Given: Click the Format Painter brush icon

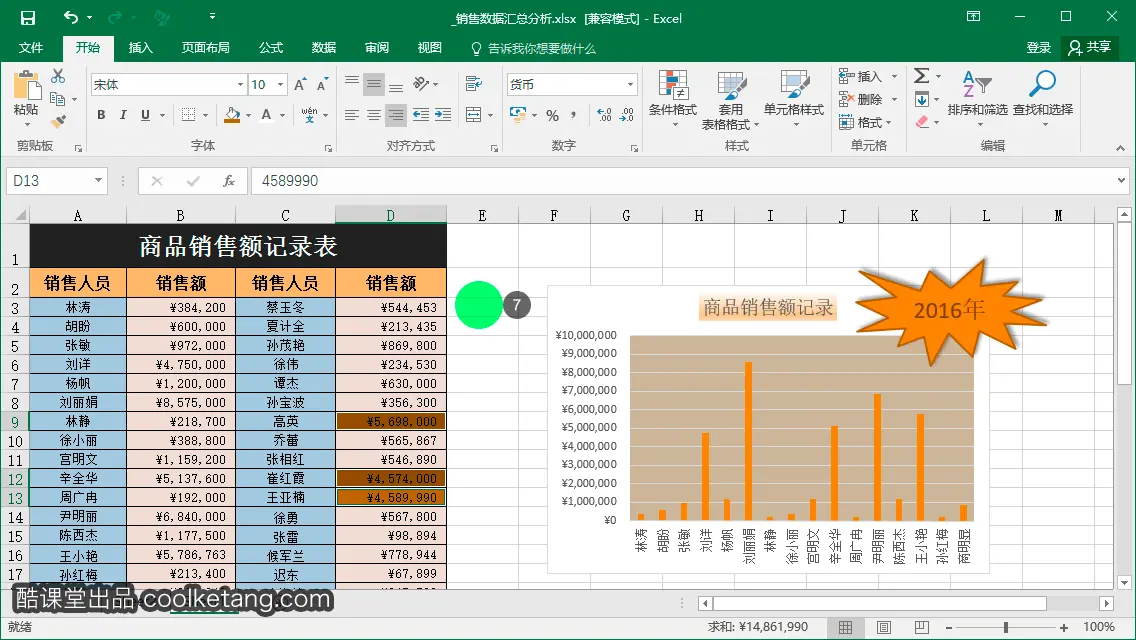Looking at the screenshot, I should pos(58,122).
